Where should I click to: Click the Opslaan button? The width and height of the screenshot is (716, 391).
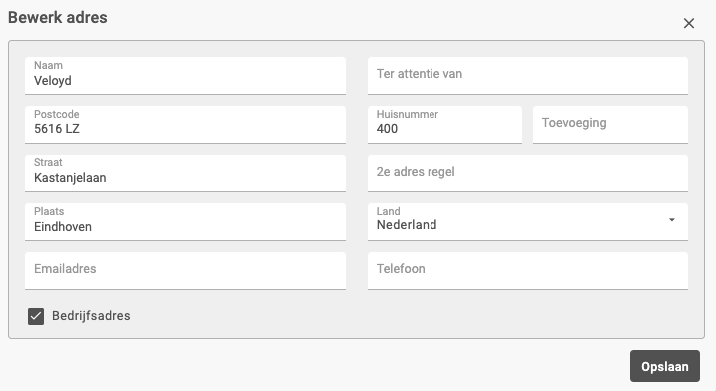coord(664,366)
